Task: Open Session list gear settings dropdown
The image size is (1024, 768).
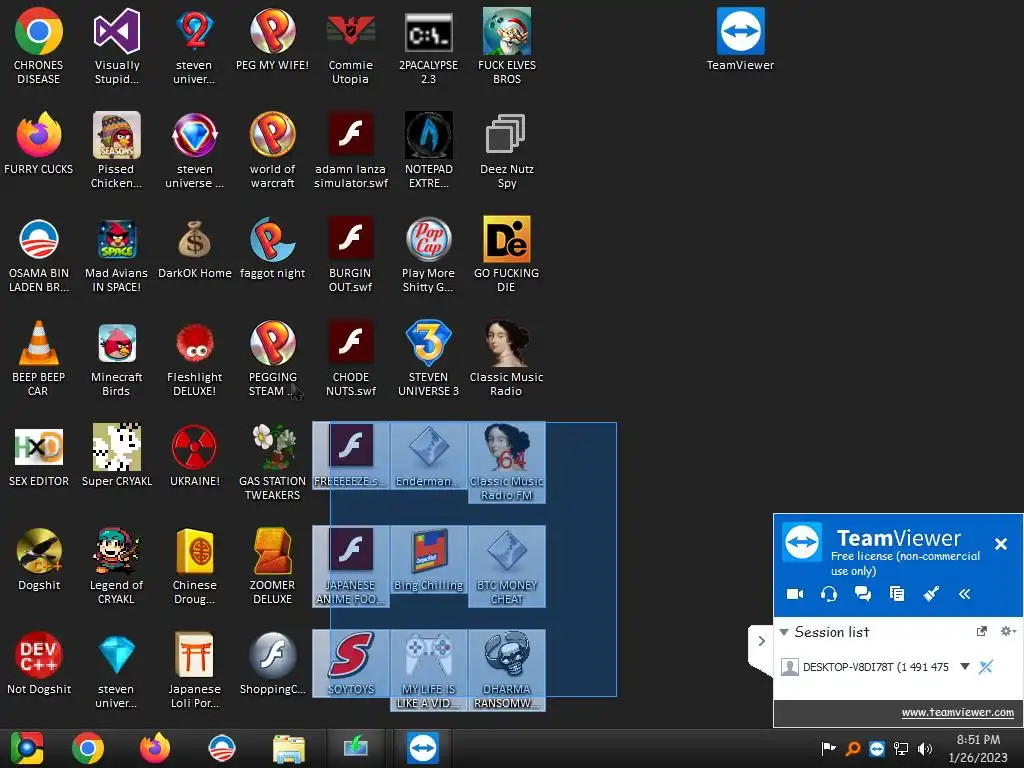Action: [1008, 631]
